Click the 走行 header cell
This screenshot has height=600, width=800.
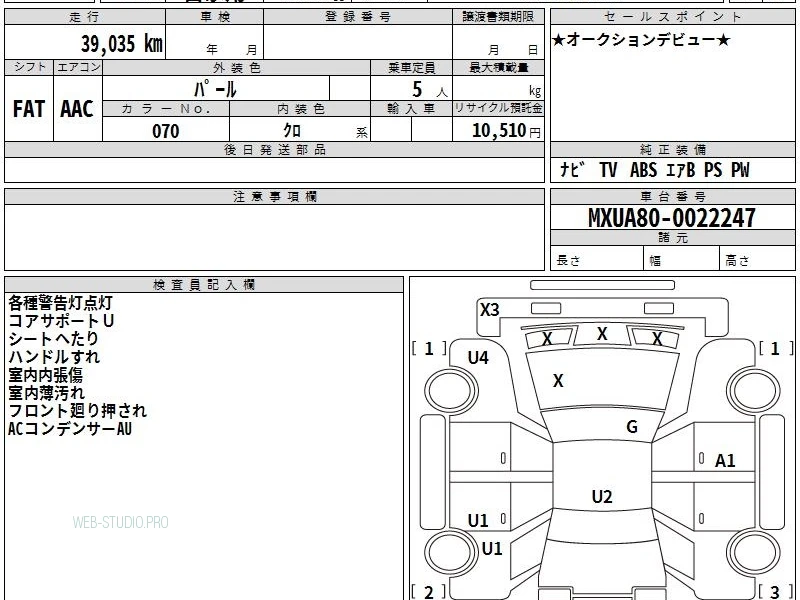pos(85,17)
